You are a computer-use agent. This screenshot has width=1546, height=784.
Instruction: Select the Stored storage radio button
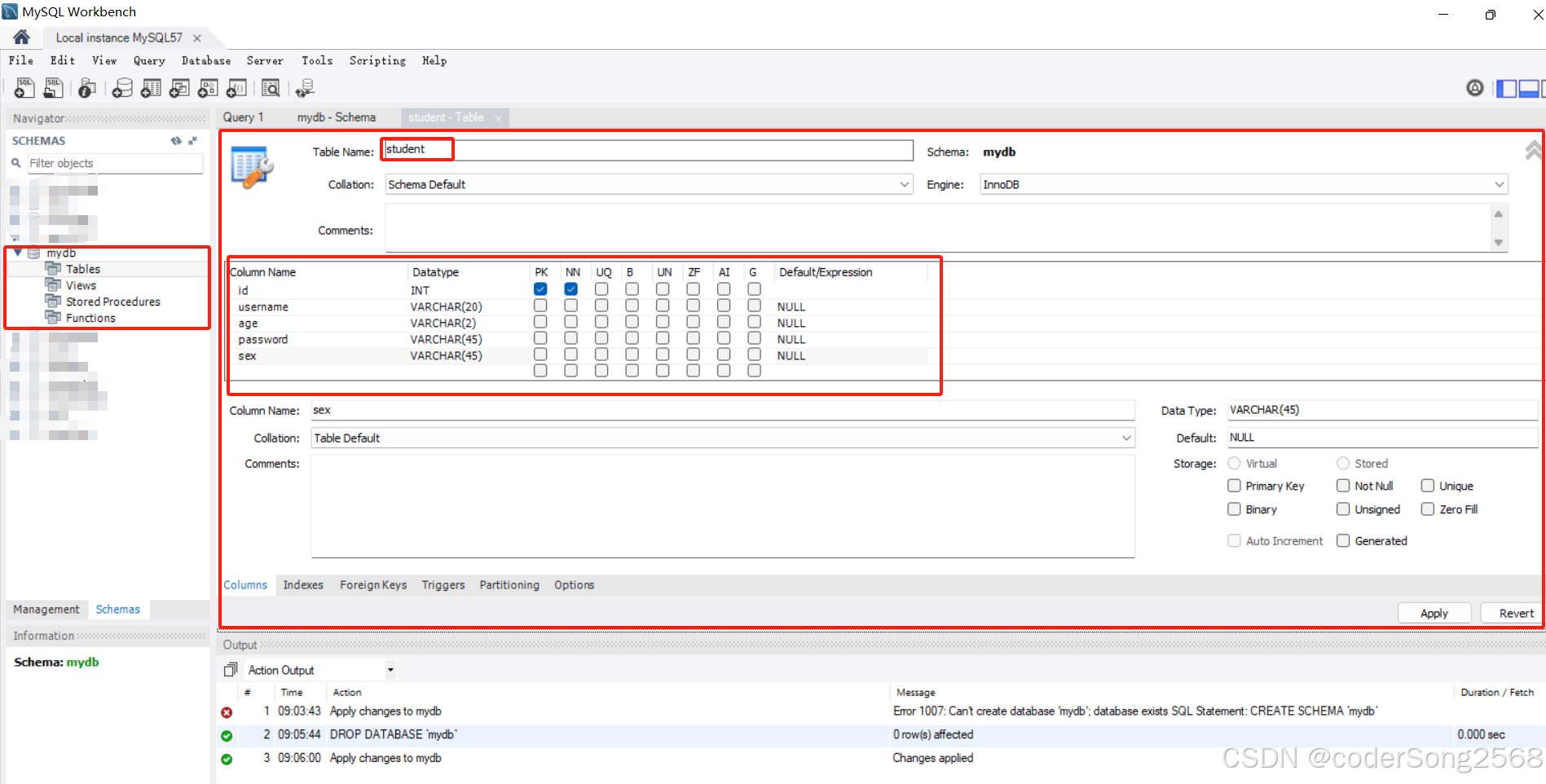point(1343,463)
